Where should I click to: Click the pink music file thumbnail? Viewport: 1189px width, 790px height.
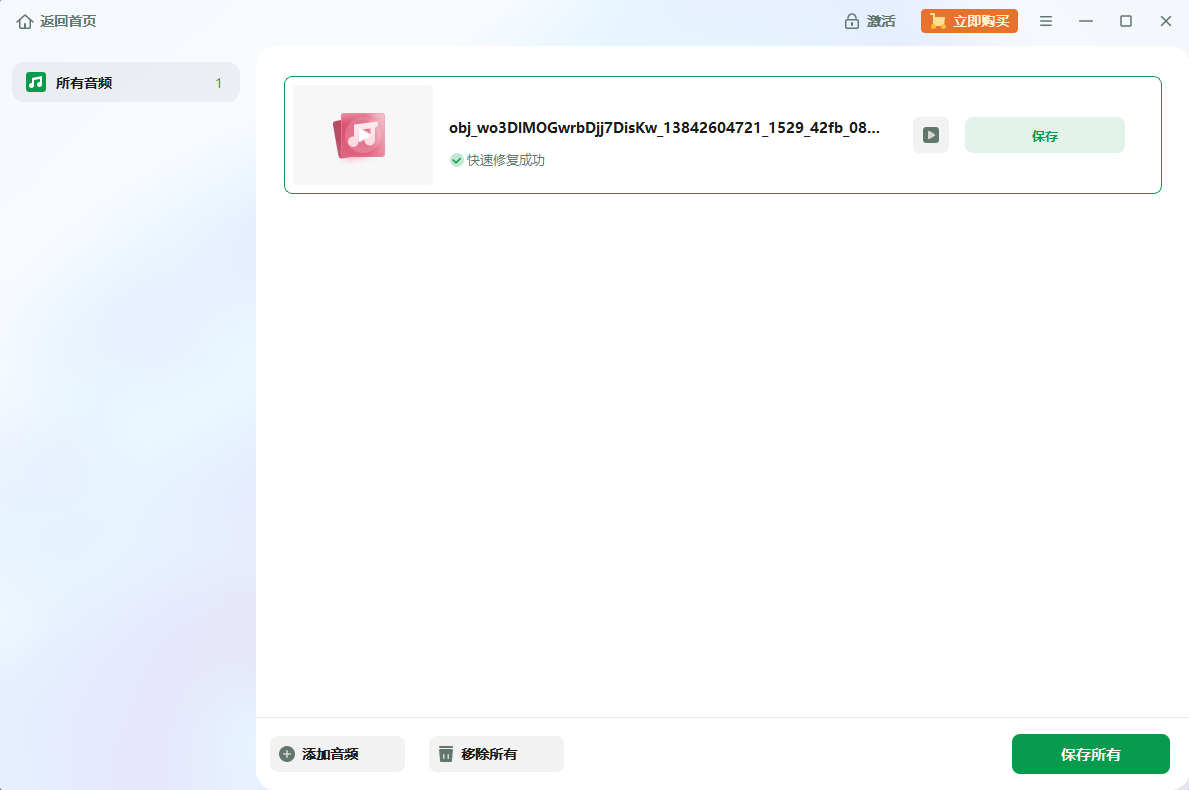(x=362, y=135)
